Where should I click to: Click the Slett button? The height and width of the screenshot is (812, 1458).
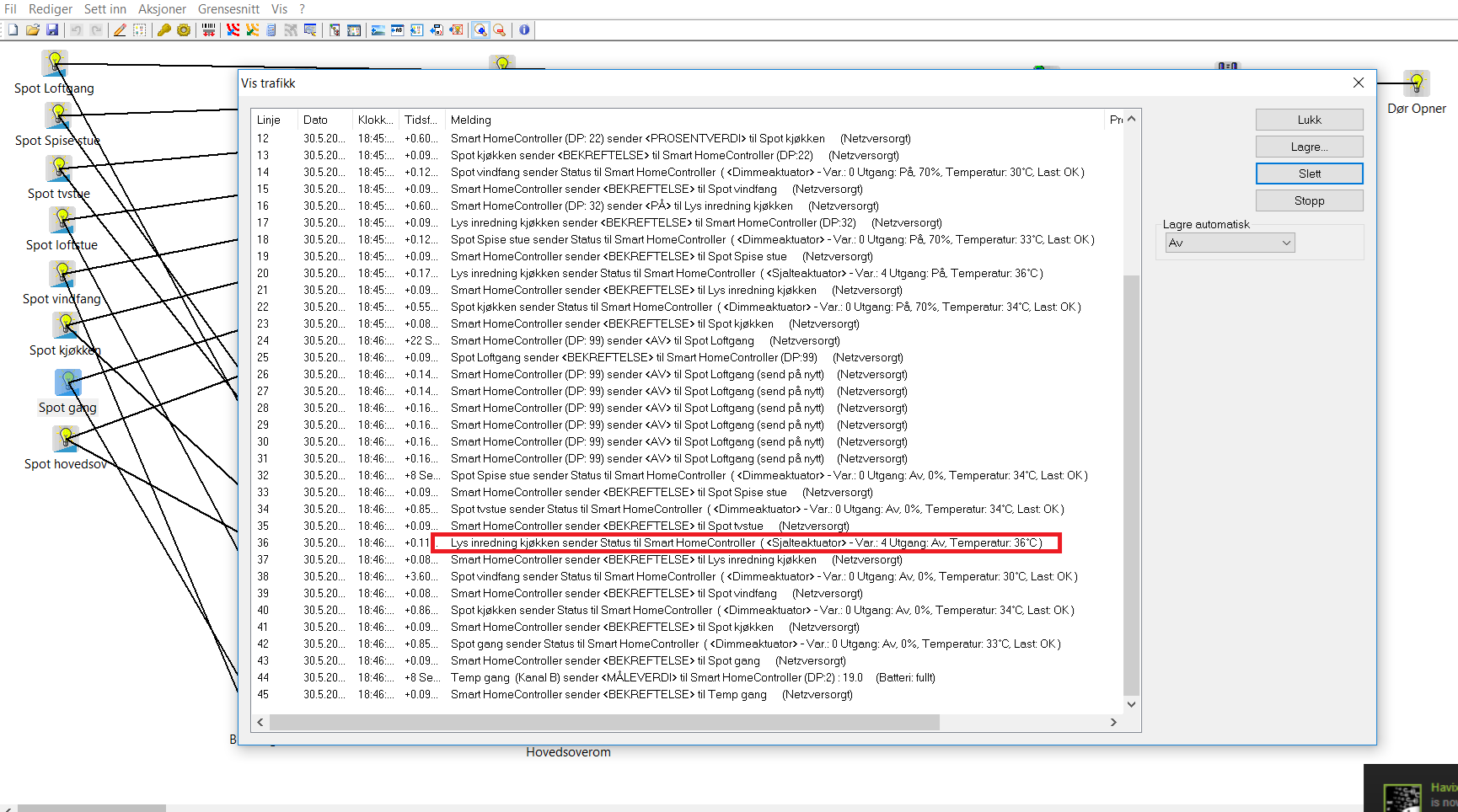(1309, 174)
